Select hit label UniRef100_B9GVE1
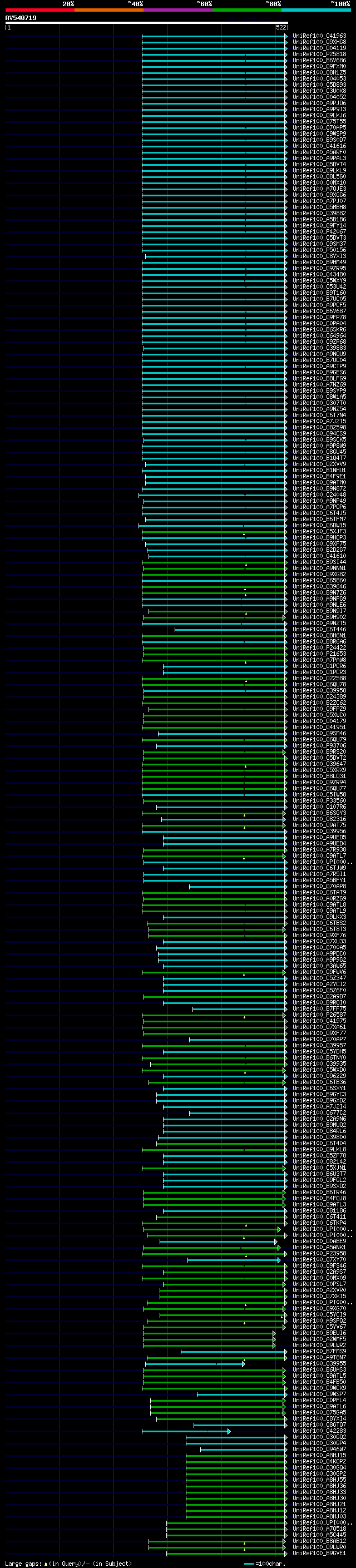 pos(319,1553)
